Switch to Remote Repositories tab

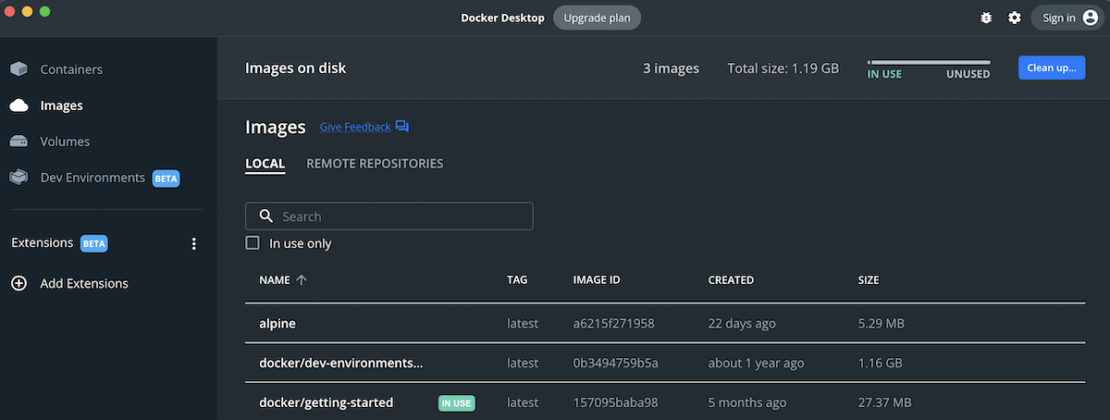[374, 163]
